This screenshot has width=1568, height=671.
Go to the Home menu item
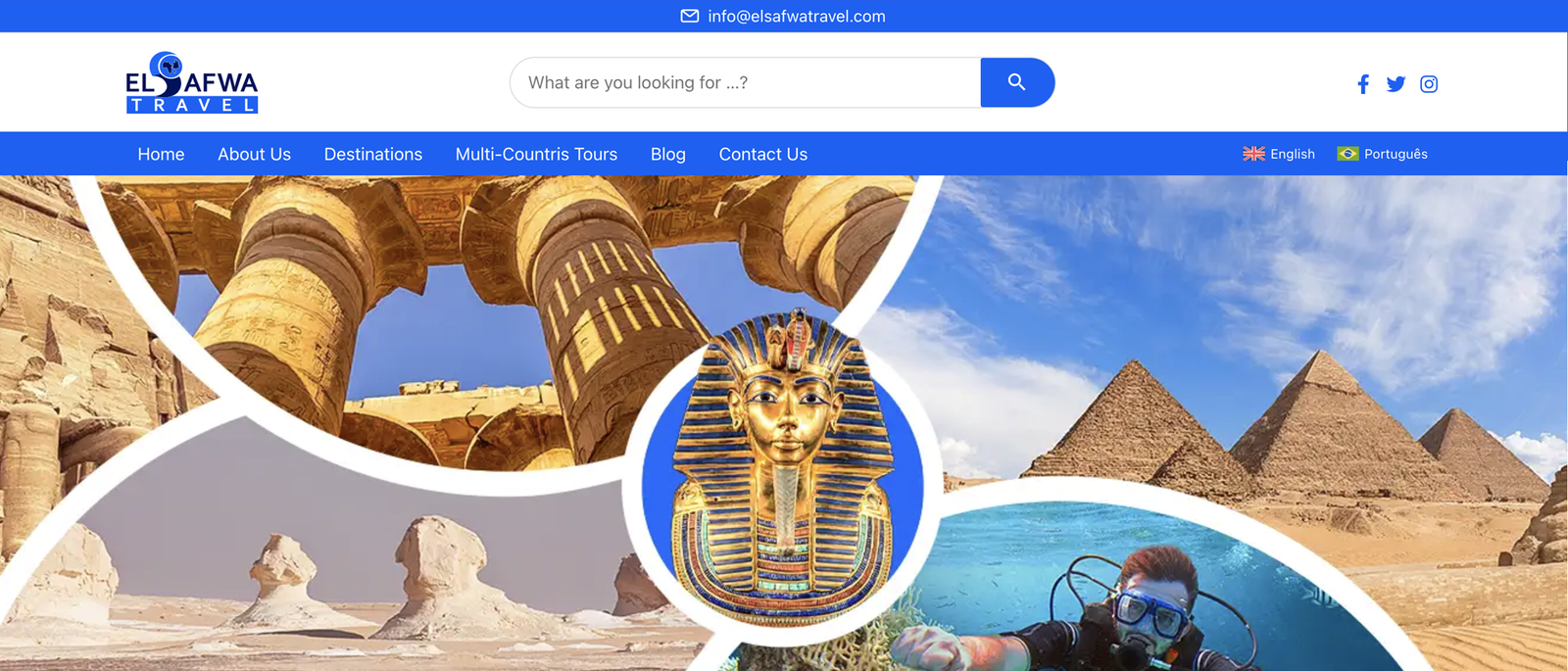161,154
